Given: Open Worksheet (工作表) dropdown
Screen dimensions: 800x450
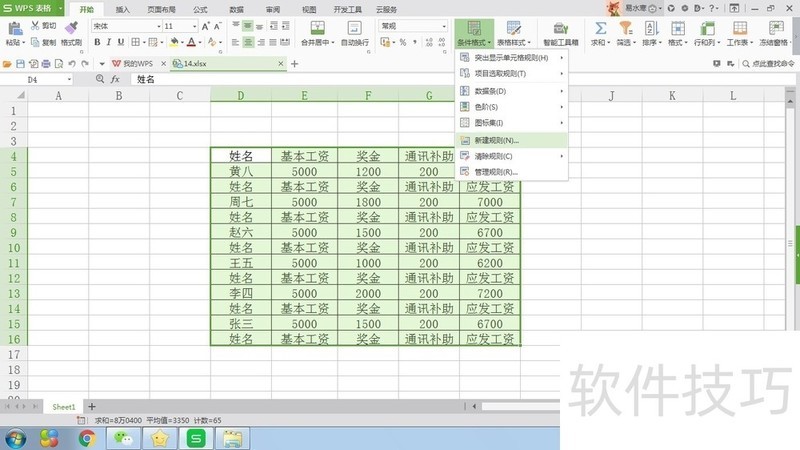Looking at the screenshot, I should pos(740,34).
